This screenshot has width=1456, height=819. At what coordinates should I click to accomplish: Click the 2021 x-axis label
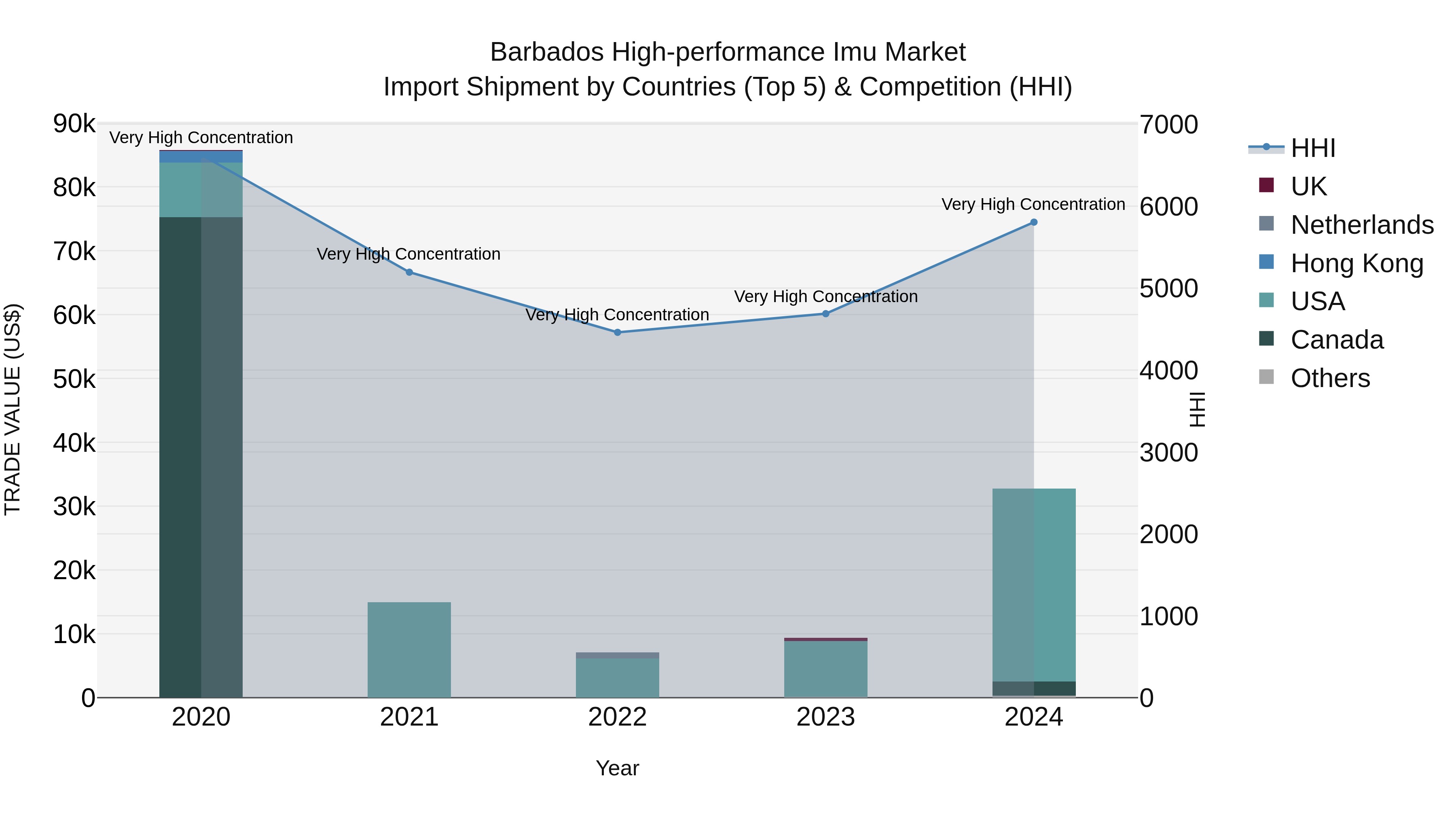(409, 717)
